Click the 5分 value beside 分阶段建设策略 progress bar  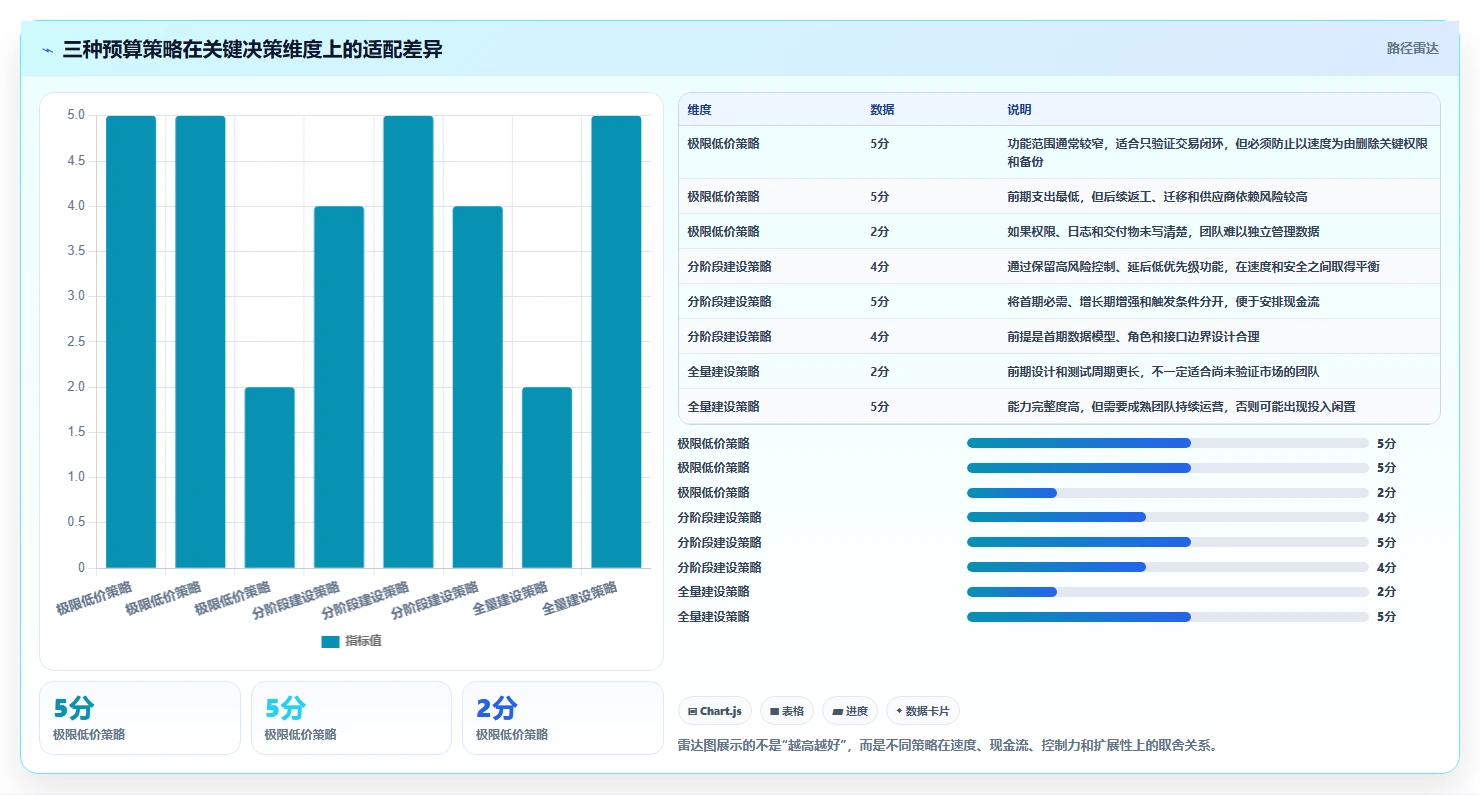[1386, 542]
